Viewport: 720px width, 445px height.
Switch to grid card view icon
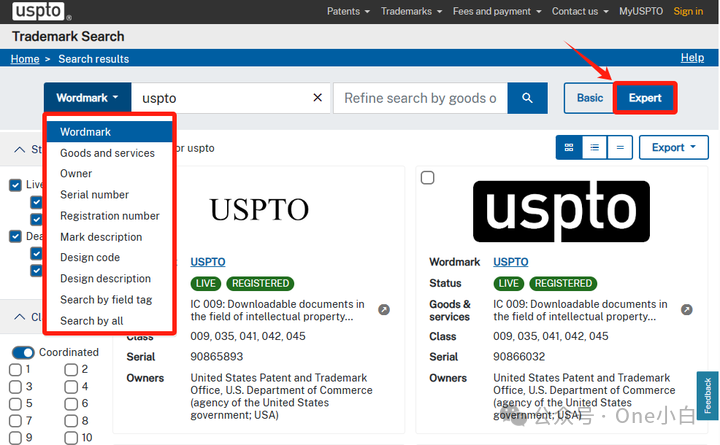pos(569,147)
